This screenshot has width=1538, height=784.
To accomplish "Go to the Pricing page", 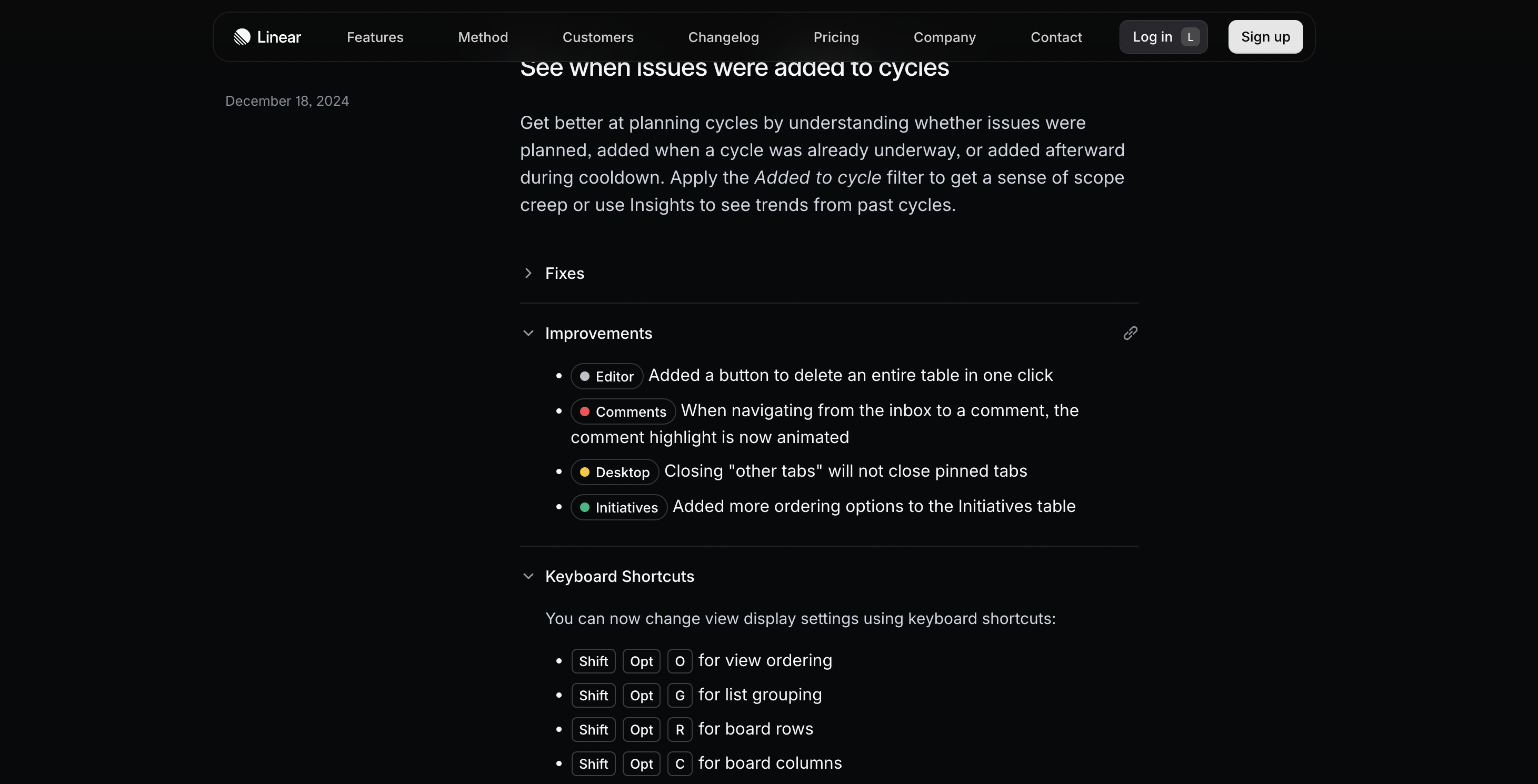I will pyautogui.click(x=836, y=37).
